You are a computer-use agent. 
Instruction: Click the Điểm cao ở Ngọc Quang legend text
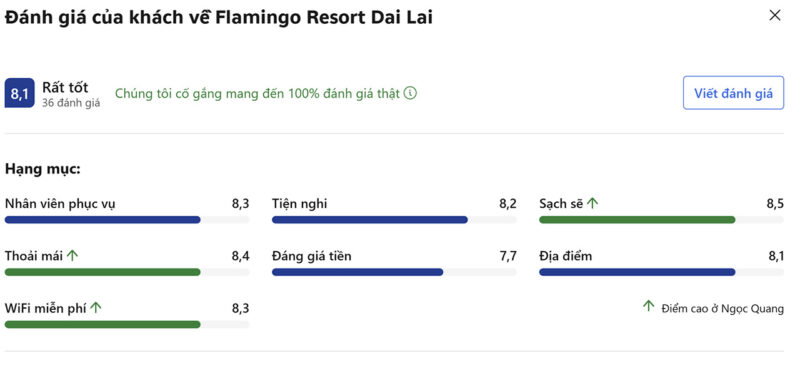pos(722,309)
